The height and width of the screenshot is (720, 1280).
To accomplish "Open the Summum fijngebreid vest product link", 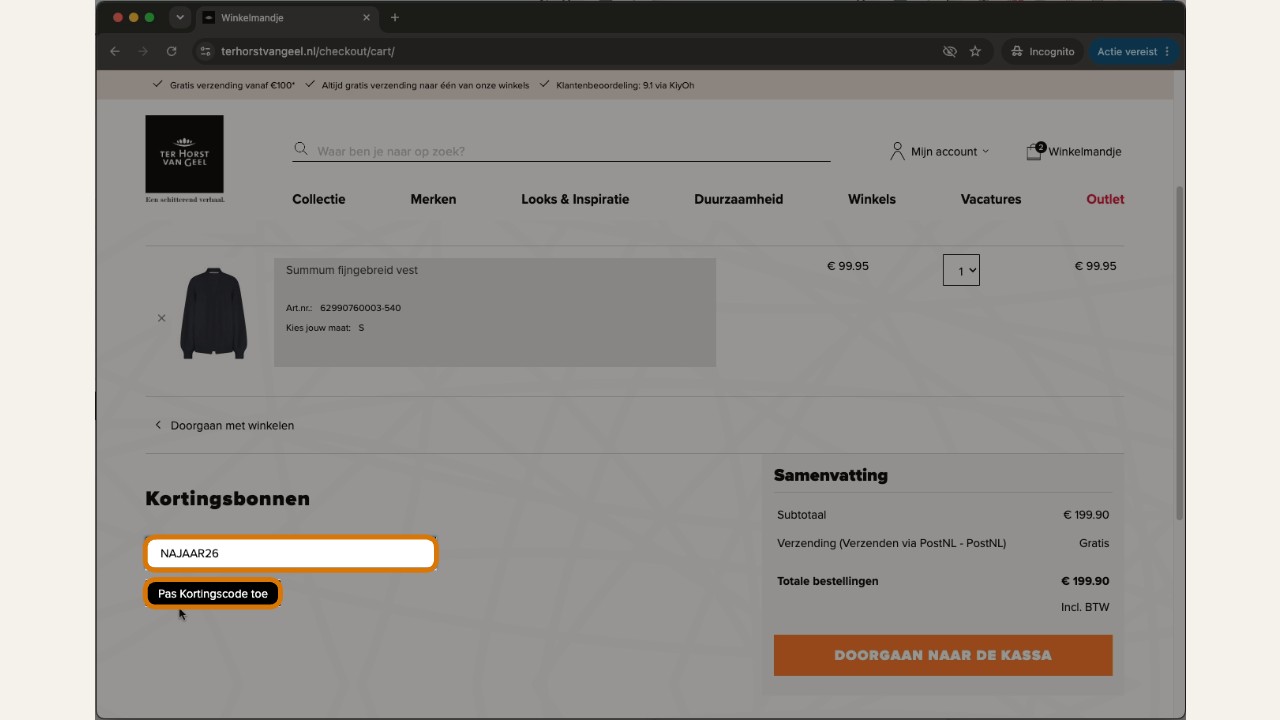I will 352,270.
